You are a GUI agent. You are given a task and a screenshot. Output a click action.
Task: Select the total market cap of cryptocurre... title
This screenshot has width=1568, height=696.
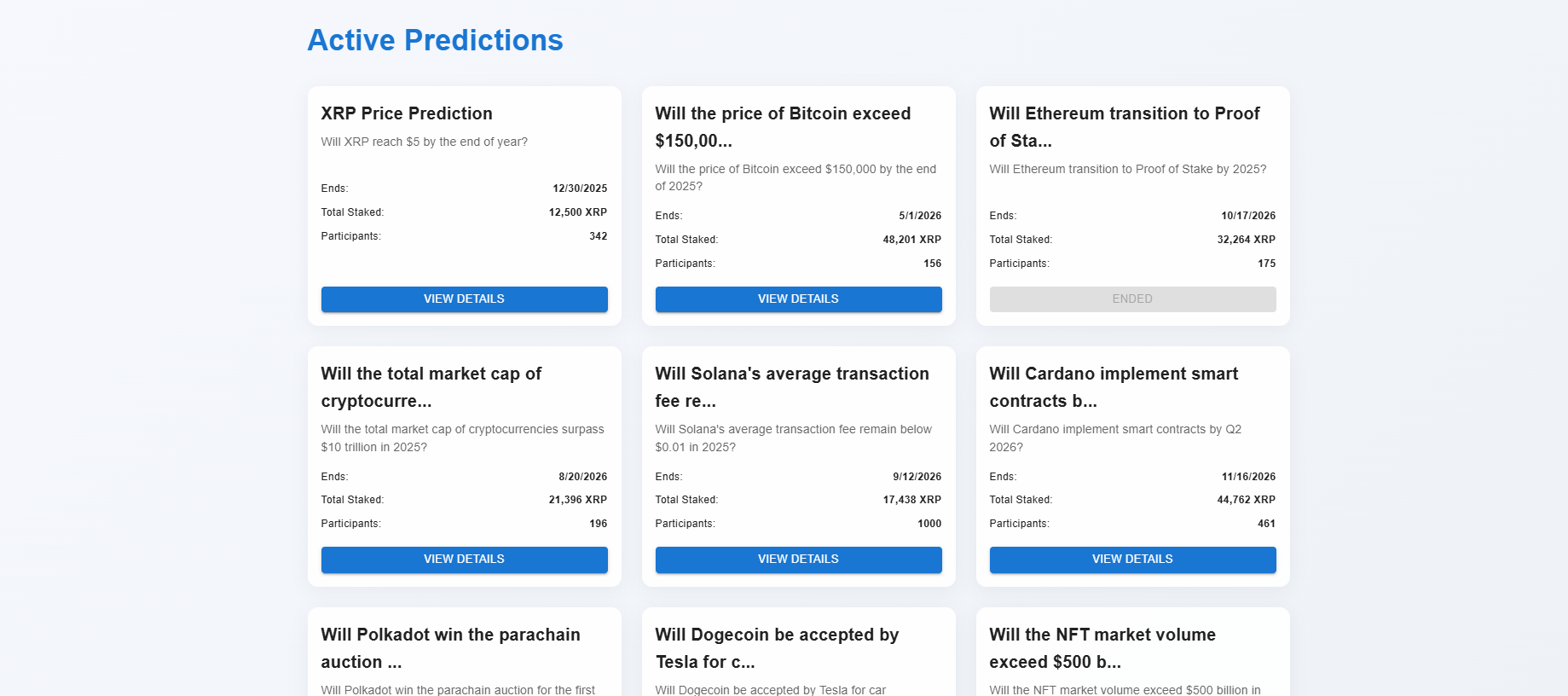(431, 387)
